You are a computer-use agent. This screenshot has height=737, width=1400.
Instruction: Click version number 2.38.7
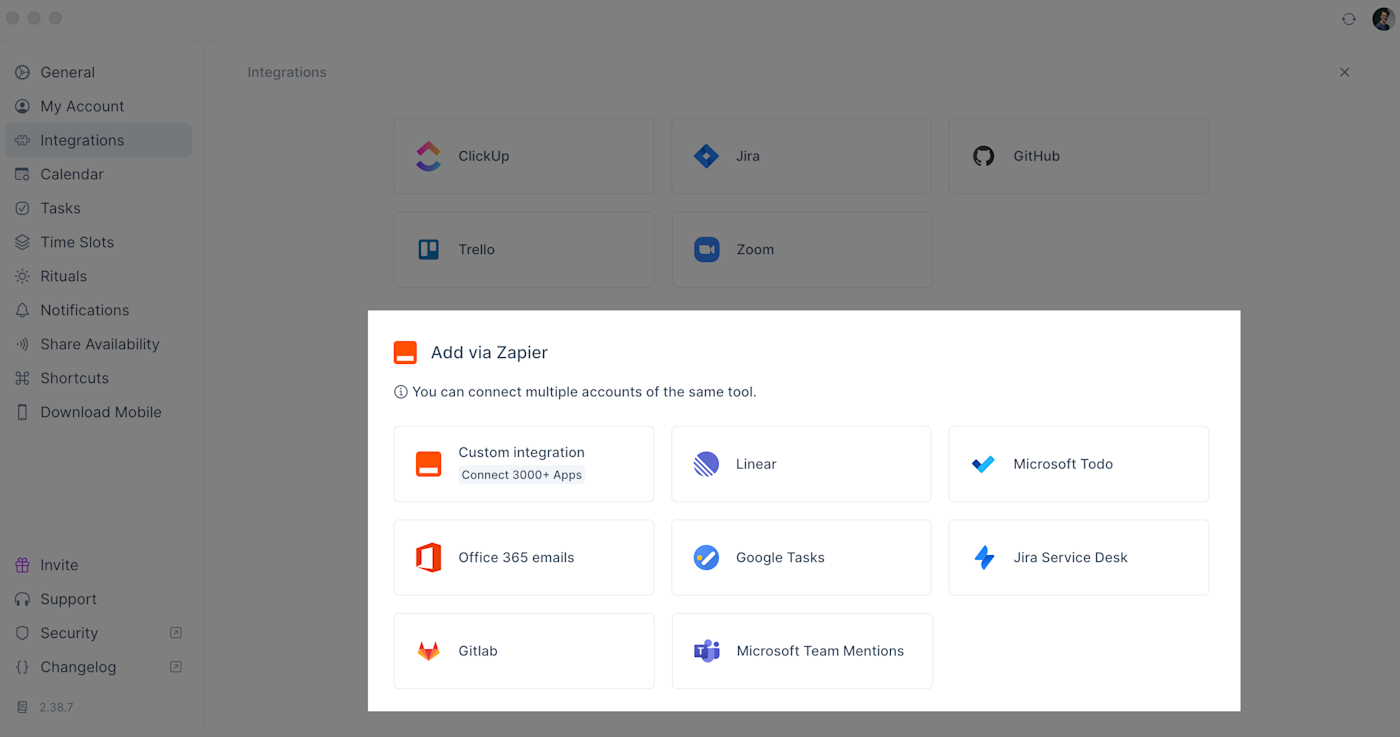coord(56,707)
